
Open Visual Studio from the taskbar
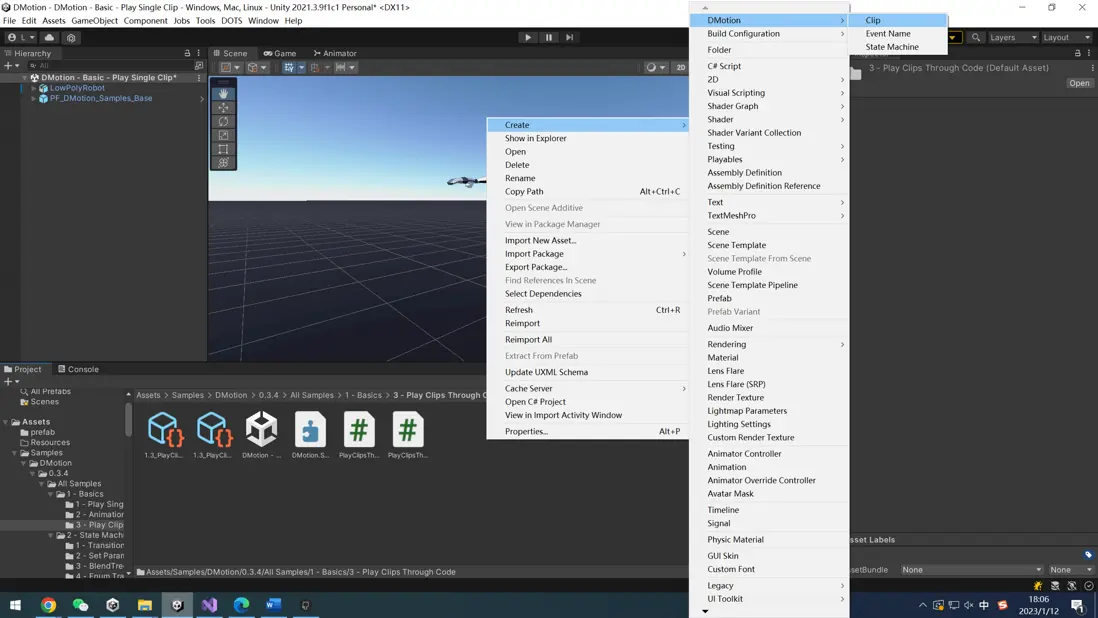coord(209,605)
